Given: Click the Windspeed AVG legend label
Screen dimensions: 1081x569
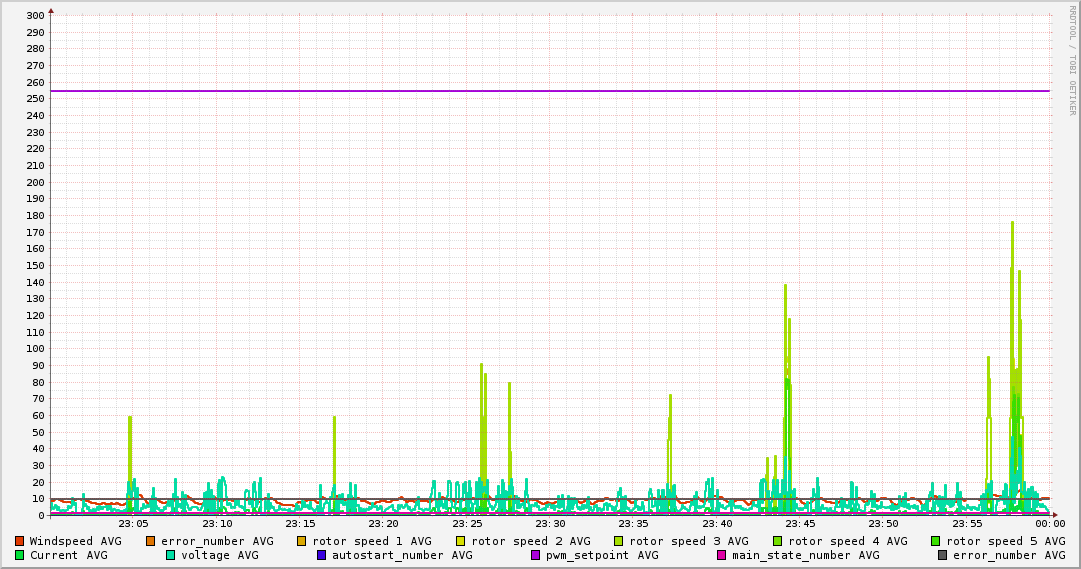Looking at the screenshot, I should (75, 541).
